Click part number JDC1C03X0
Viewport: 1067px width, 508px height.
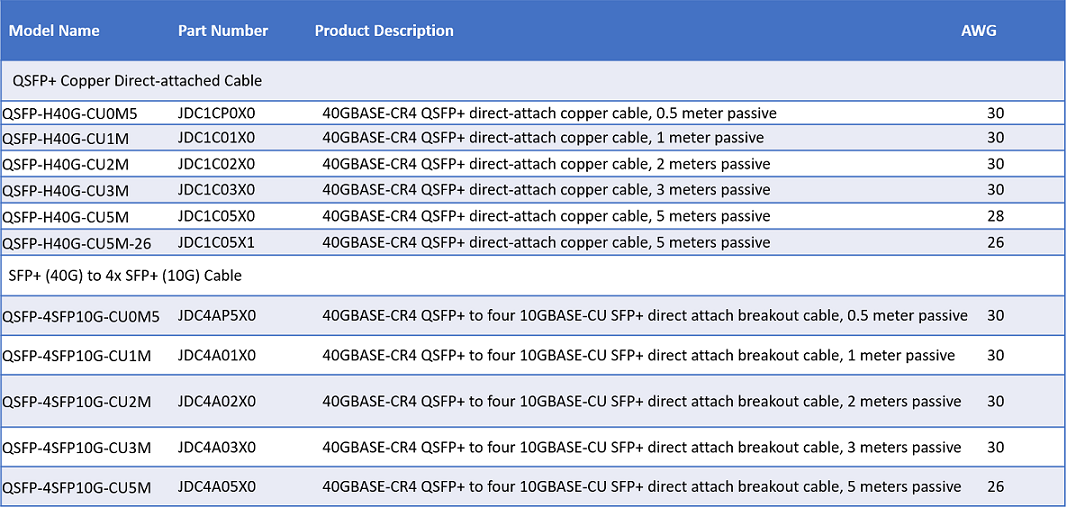pos(216,190)
